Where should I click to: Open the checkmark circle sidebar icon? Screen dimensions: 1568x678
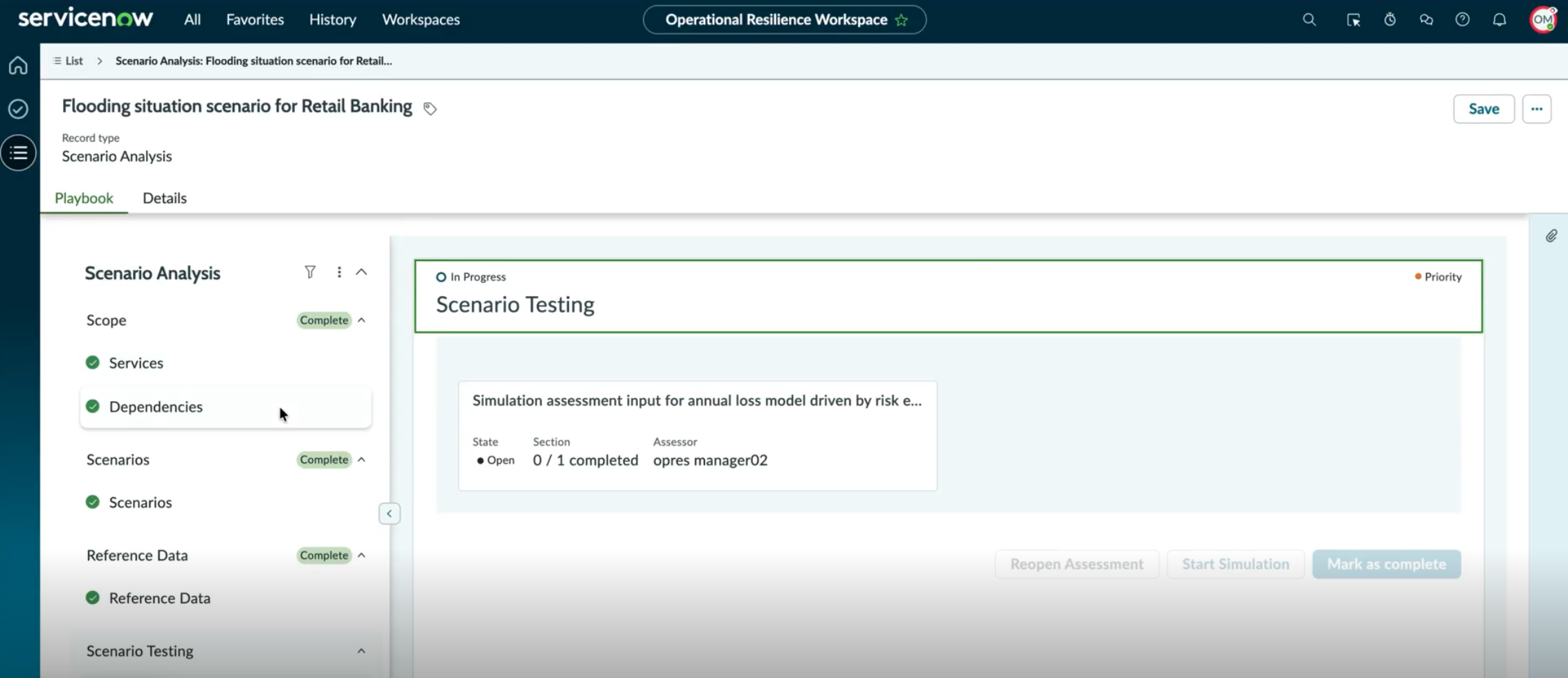(19, 109)
